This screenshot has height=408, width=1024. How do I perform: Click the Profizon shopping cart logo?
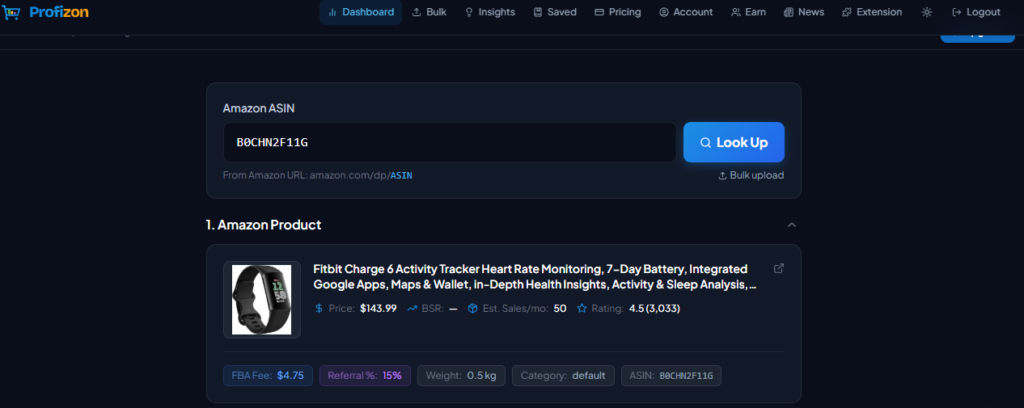pos(12,12)
